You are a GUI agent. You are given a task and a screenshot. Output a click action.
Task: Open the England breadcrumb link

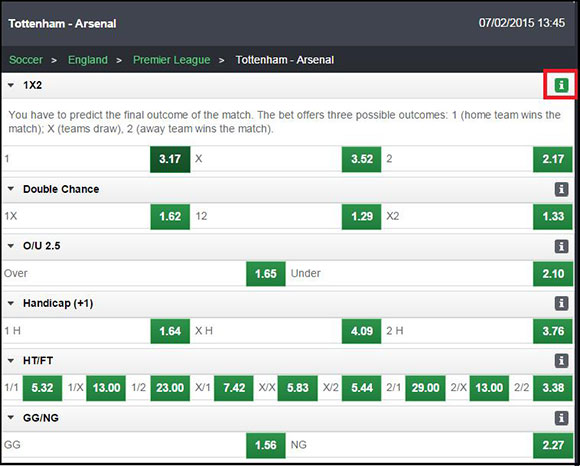88,60
